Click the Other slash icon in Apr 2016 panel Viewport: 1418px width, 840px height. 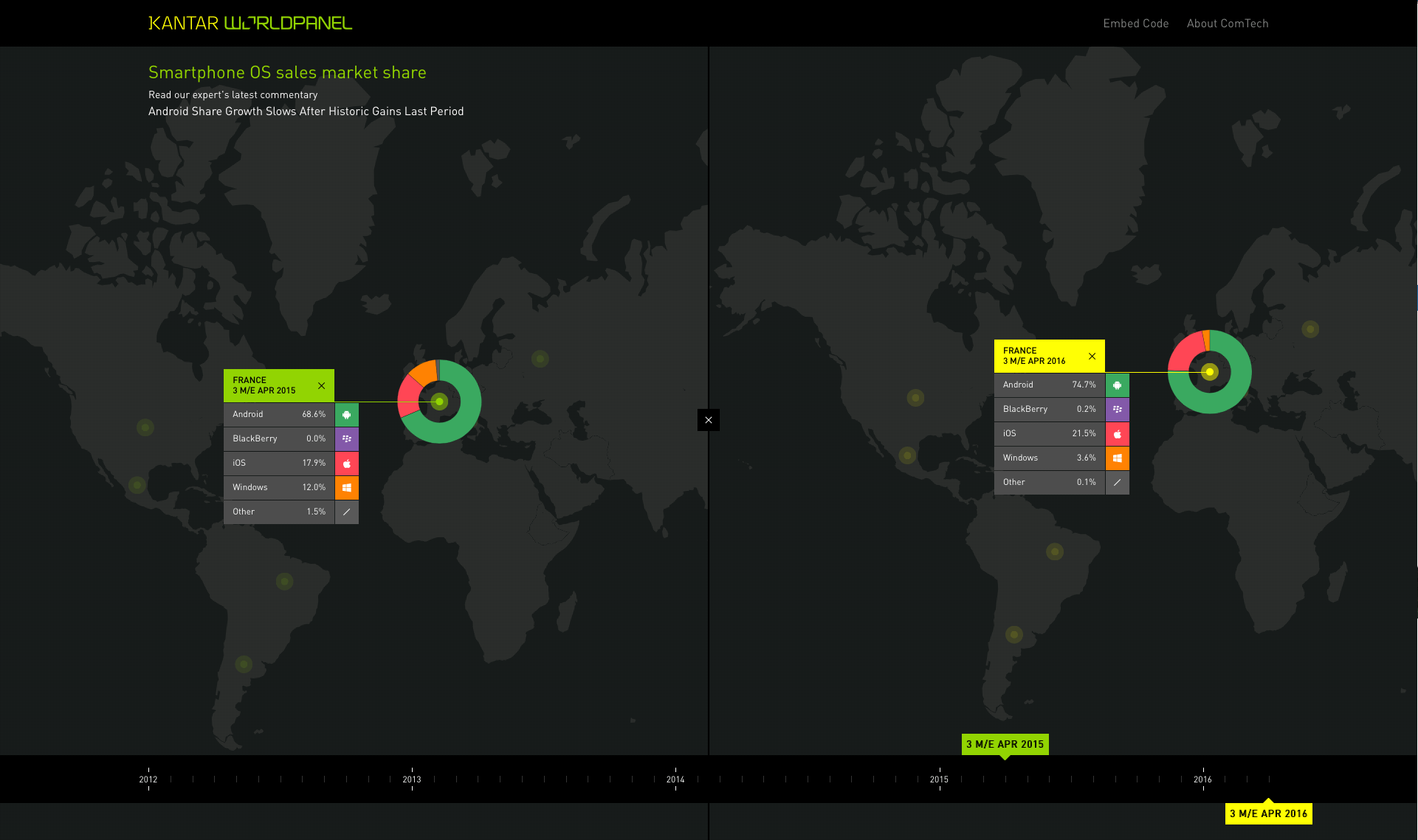pos(1117,483)
